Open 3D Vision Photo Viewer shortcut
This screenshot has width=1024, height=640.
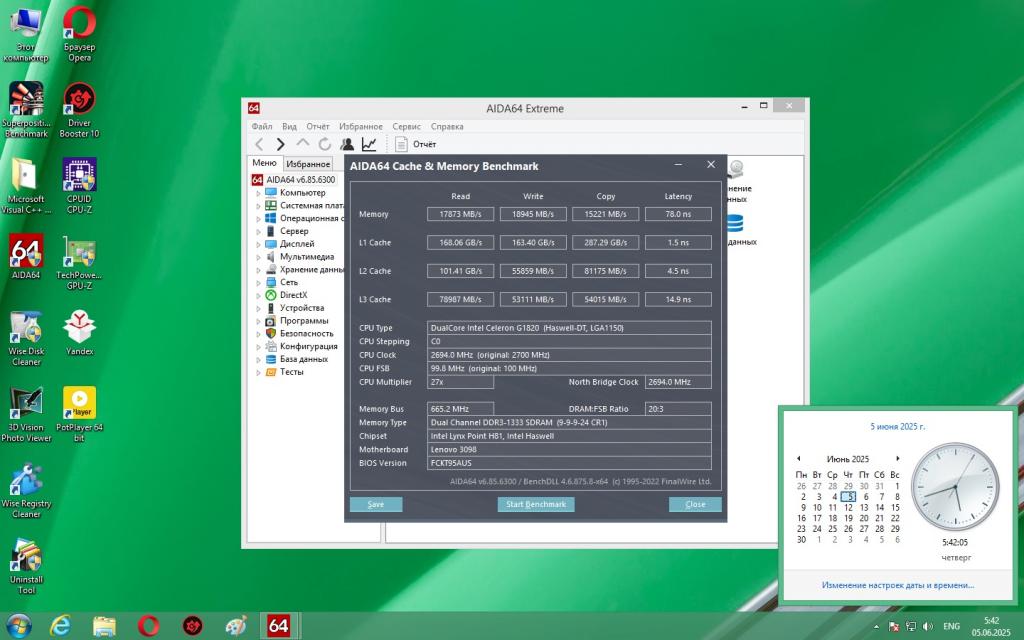tap(25, 415)
